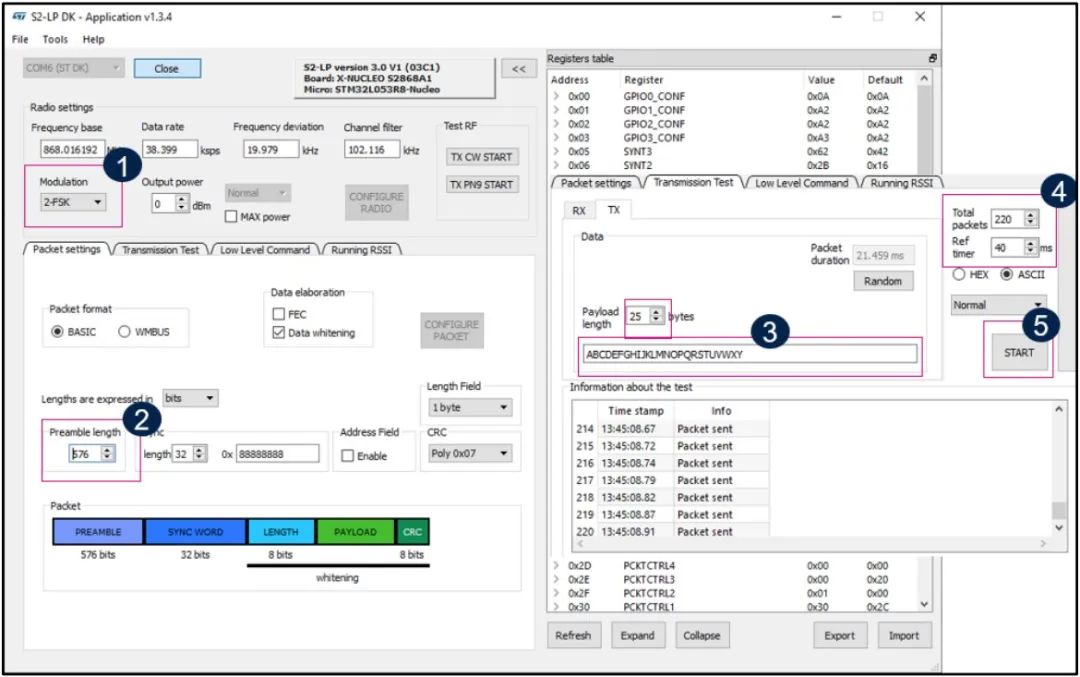Open the Tools menu
This screenshot has width=1080, height=677.
pyautogui.click(x=55, y=39)
